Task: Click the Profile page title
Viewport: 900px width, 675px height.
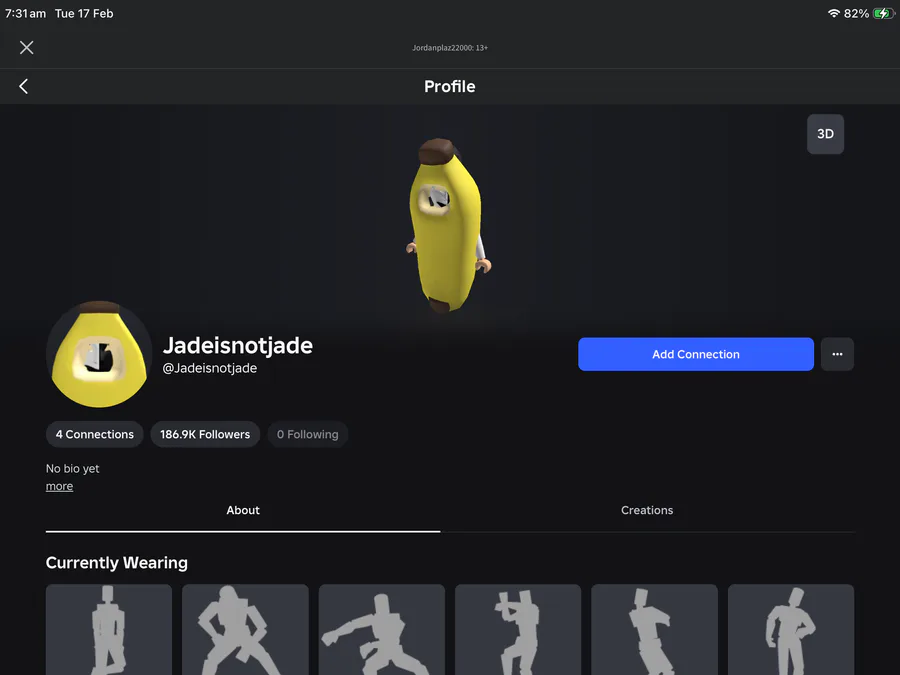Action: point(449,87)
